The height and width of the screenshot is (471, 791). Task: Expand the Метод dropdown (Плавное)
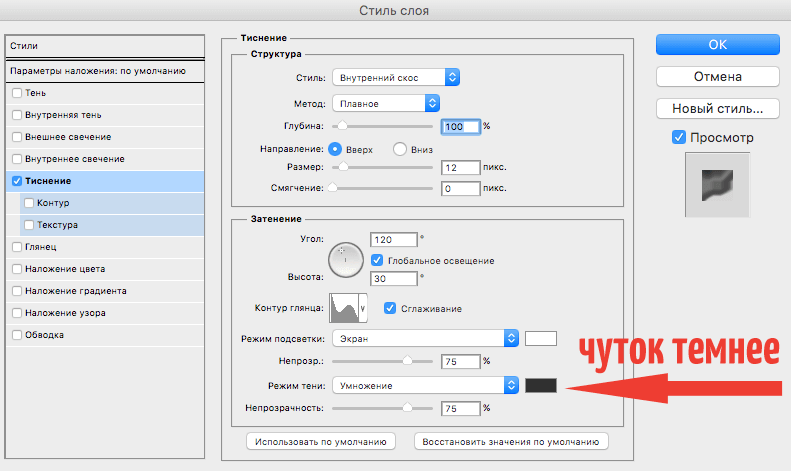[x=385, y=102]
